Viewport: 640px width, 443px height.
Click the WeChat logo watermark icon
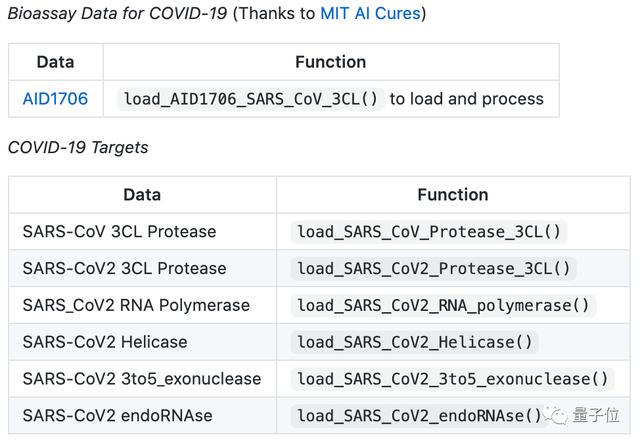(x=555, y=415)
